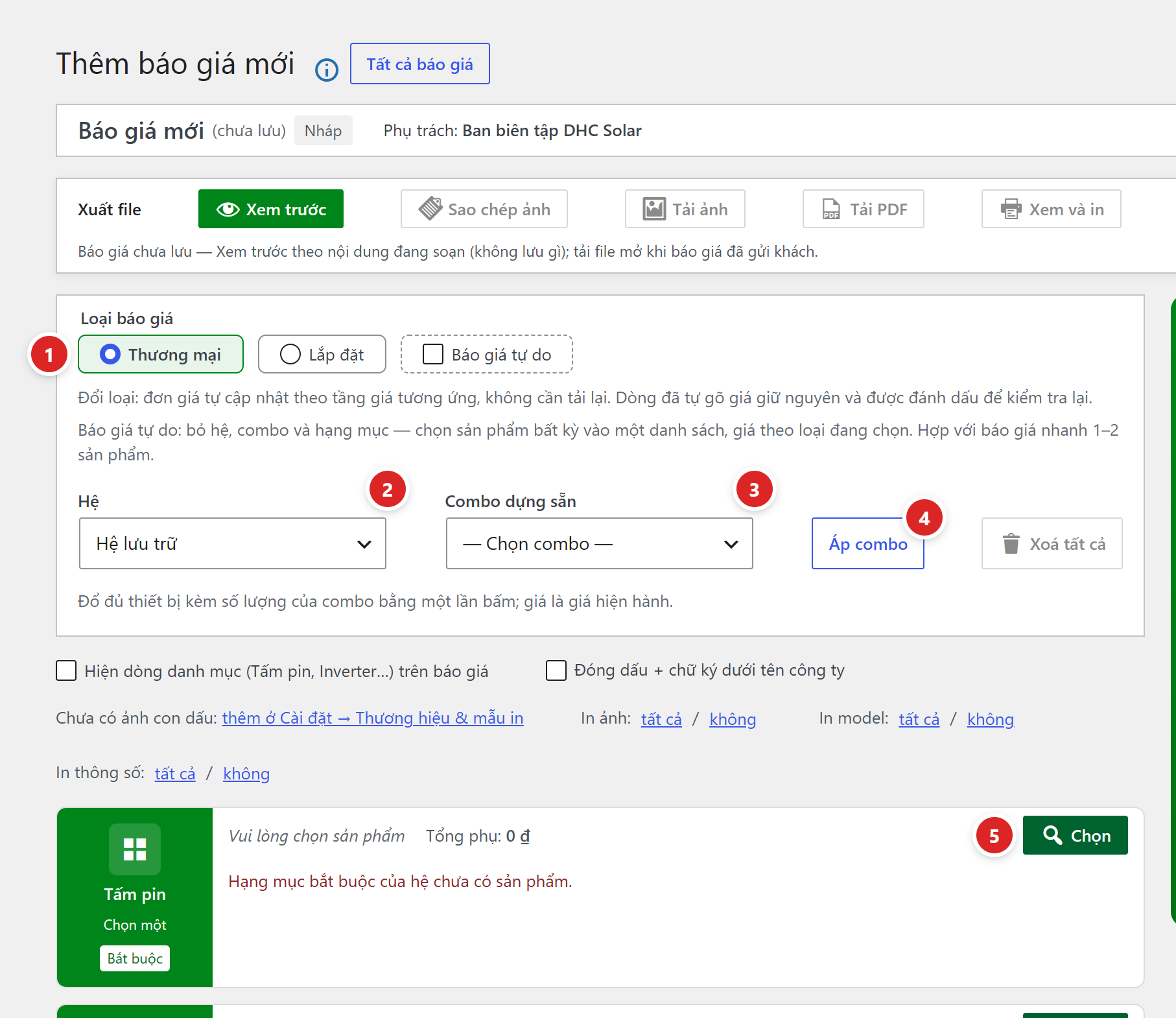This screenshot has height=1018, width=1176.
Task: Click the Tải ảnh image icon
Action: tap(654, 209)
